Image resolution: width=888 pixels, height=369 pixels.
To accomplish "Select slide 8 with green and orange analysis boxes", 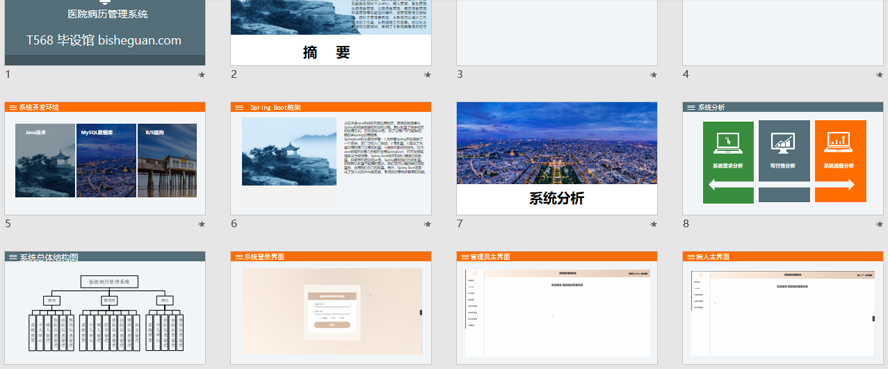I will pos(783,158).
